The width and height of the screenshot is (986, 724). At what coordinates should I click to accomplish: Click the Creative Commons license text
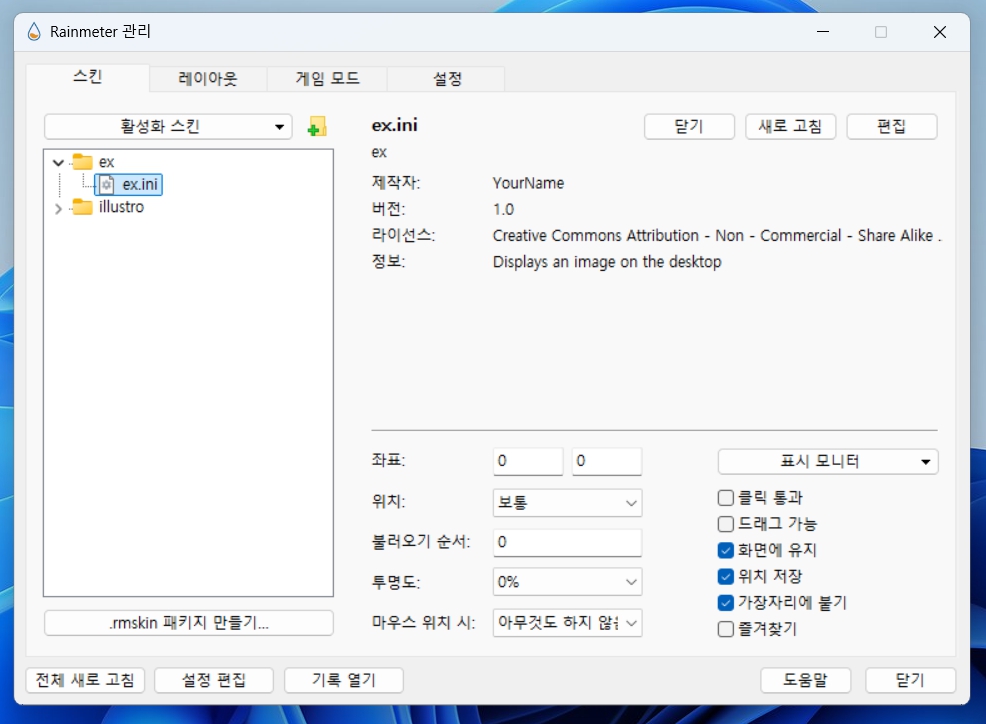[x=717, y=235]
